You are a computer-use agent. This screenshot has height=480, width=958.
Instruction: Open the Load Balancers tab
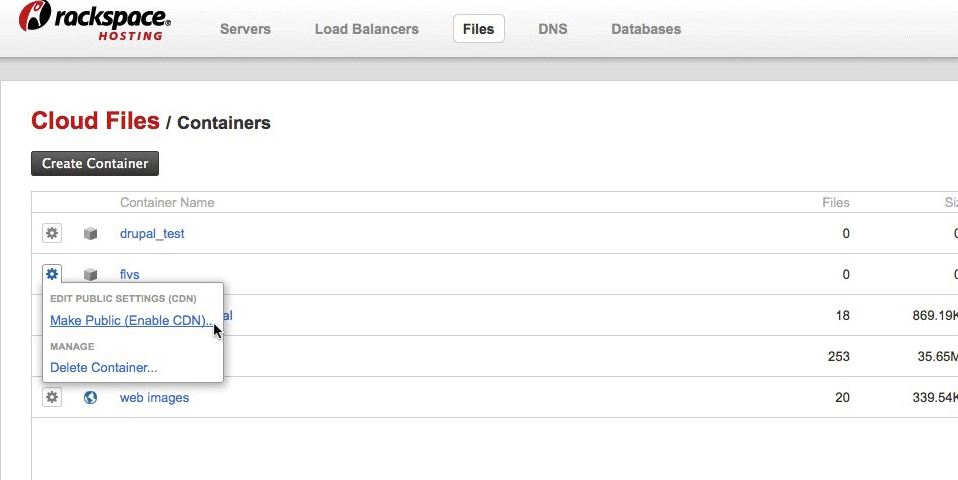(367, 29)
